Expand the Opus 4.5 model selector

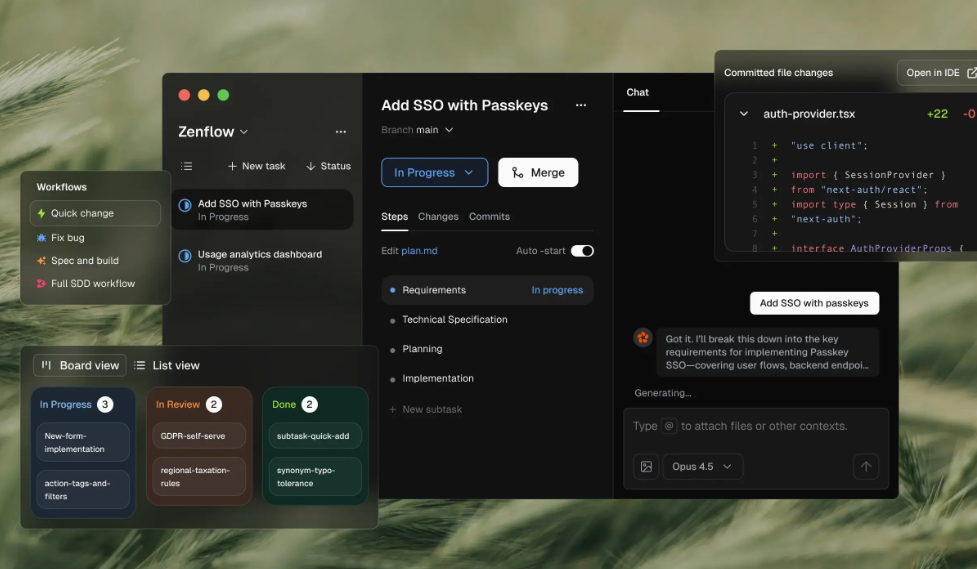[700, 466]
